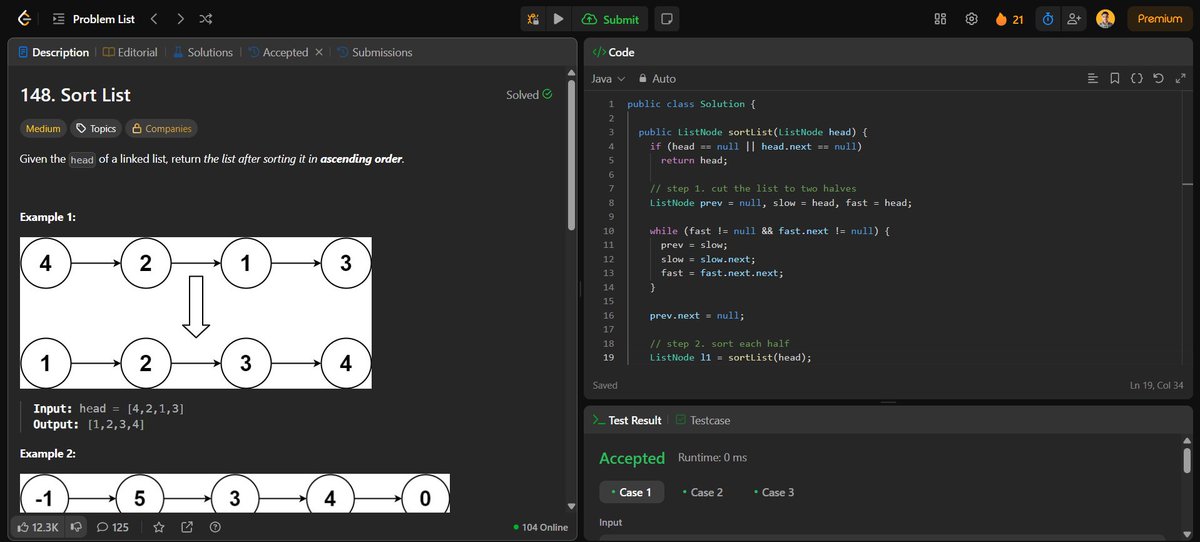Click the Accepted result text
The image size is (1200, 542).
[632, 458]
